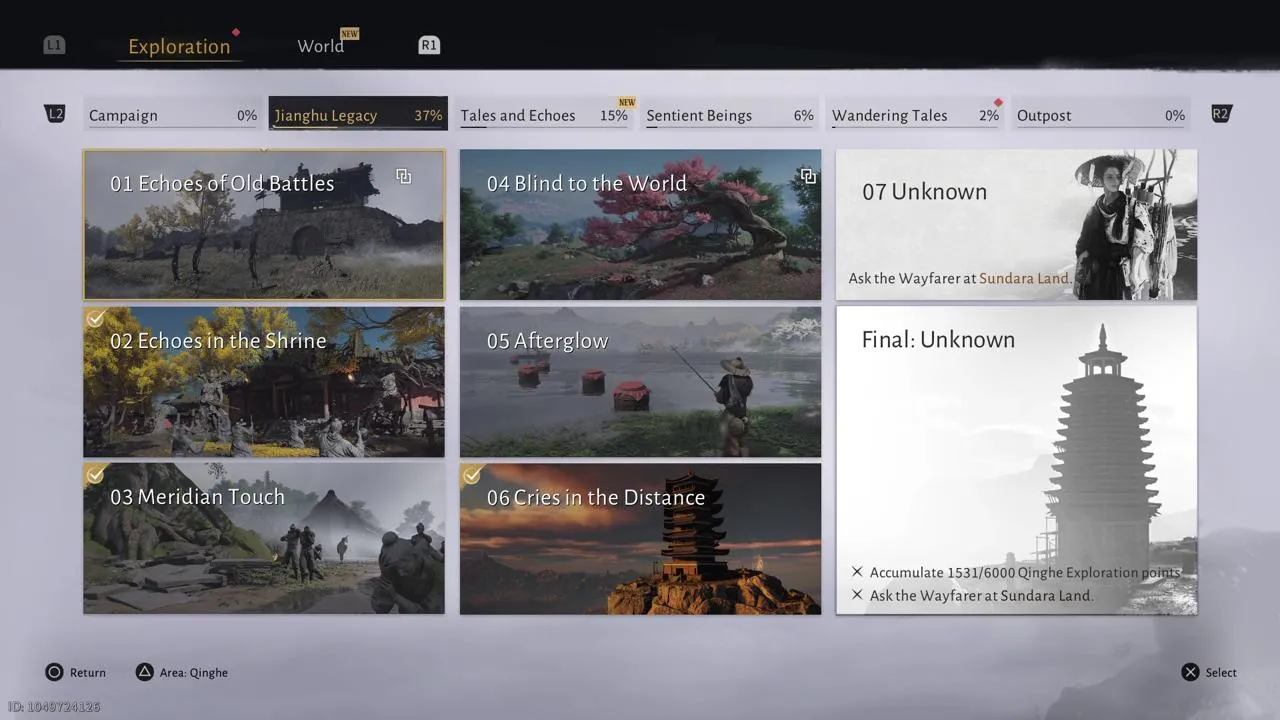Click the Area: Qinghe label
The width and height of the screenshot is (1280, 720).
pyautogui.click(x=194, y=672)
